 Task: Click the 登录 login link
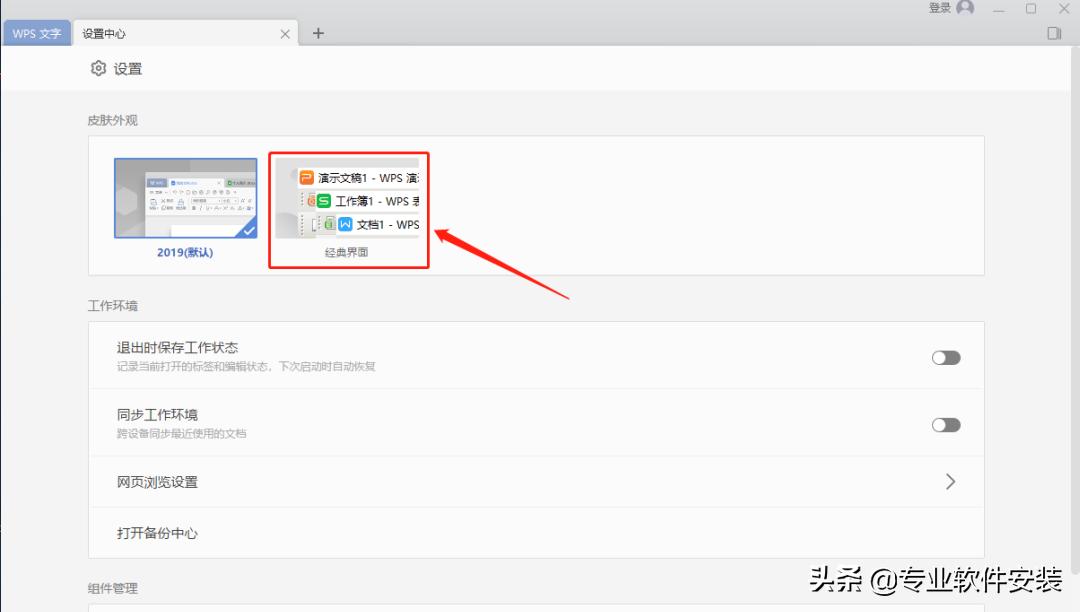click(939, 8)
